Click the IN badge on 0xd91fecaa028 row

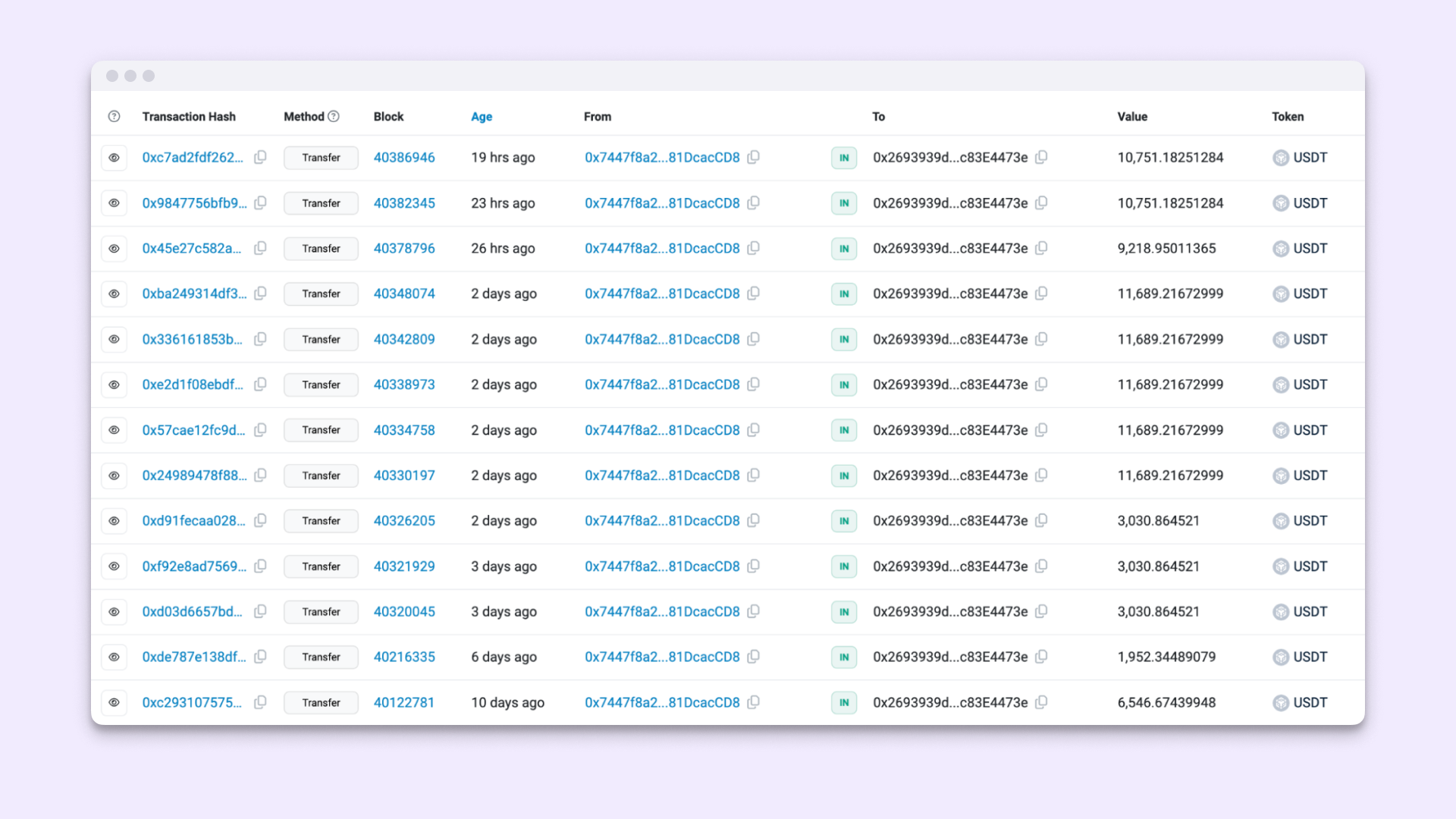(844, 520)
